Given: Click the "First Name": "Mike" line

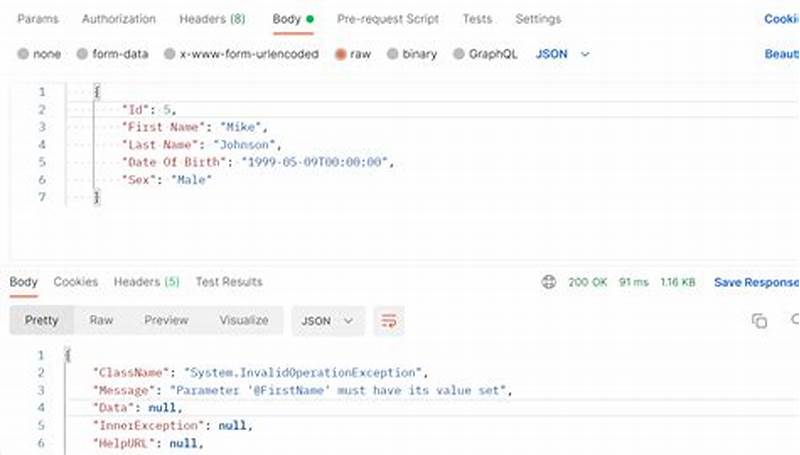Looking at the screenshot, I should pyautogui.click(x=194, y=127).
